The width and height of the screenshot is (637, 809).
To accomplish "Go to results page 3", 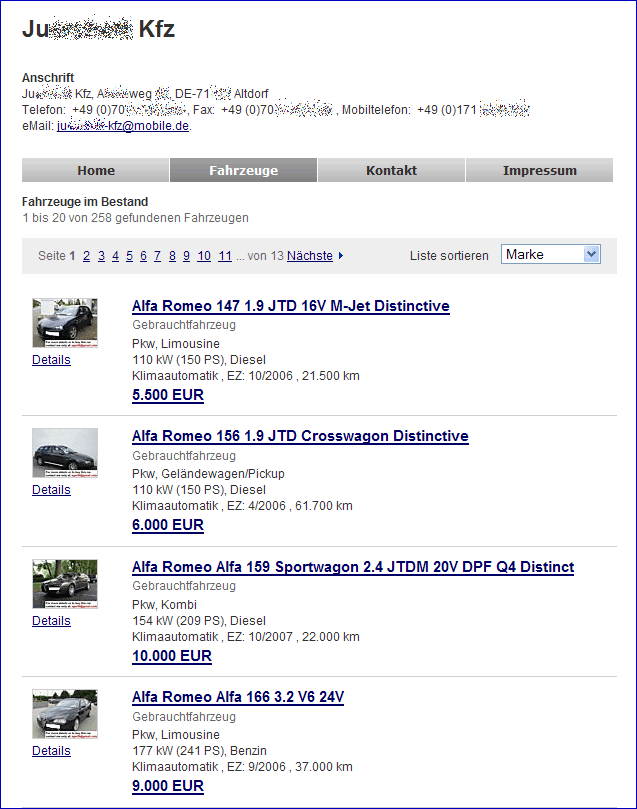I will click(x=101, y=256).
